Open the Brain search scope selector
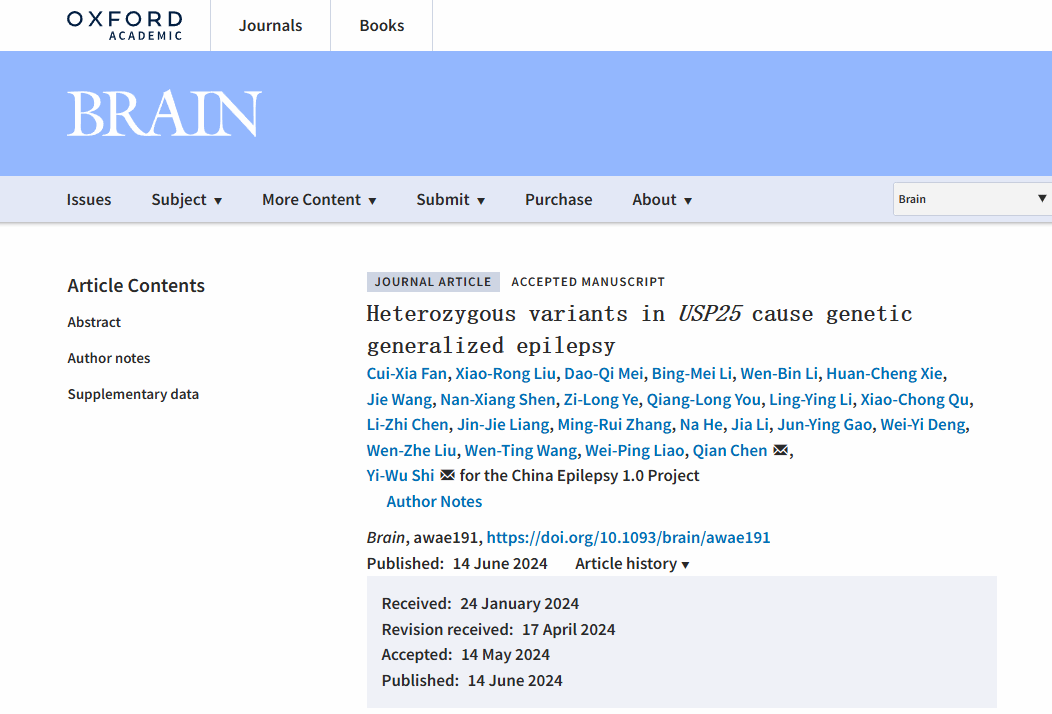The width and height of the screenshot is (1052, 714). click(971, 199)
